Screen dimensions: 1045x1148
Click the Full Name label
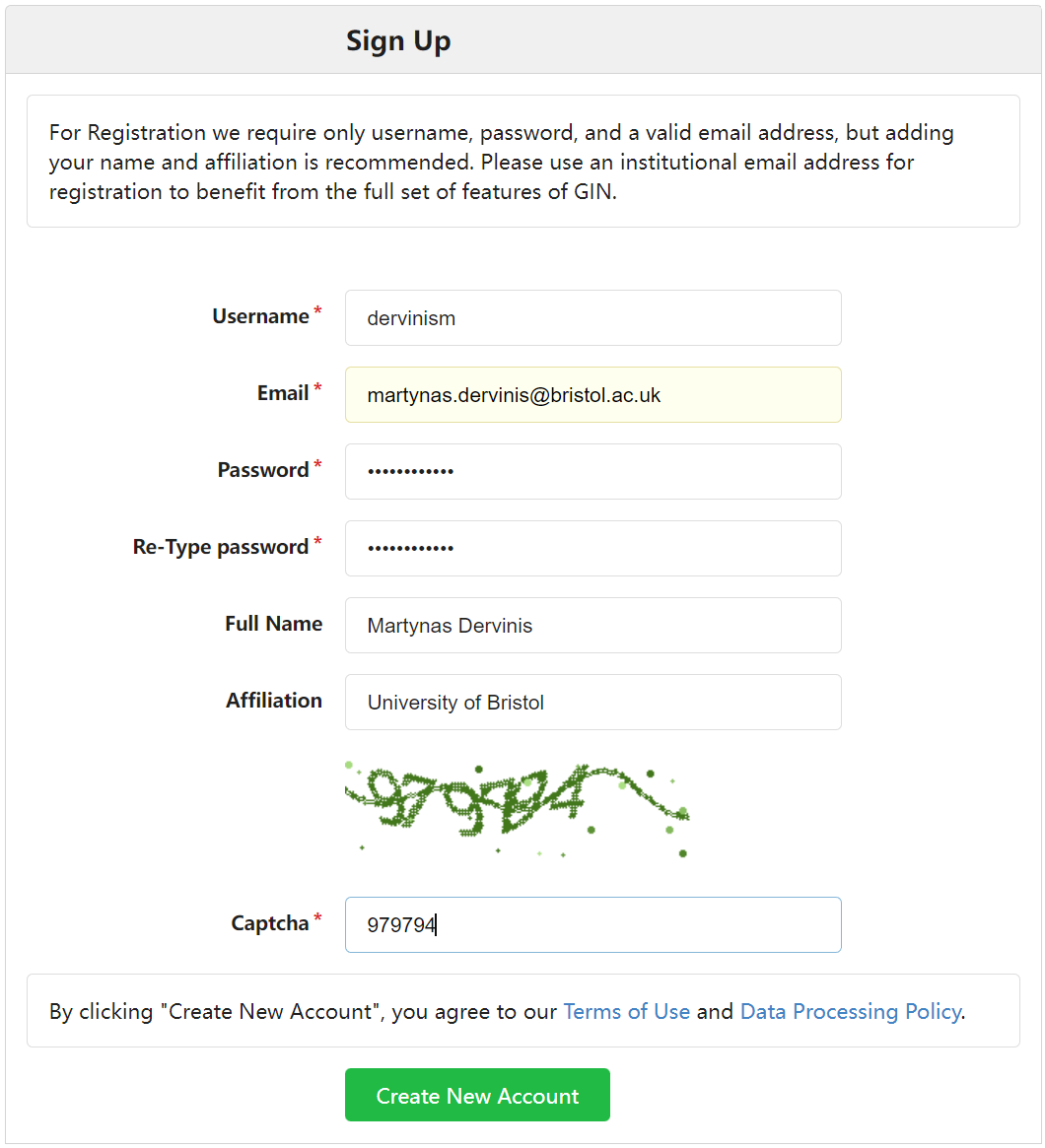pyautogui.click(x=273, y=624)
